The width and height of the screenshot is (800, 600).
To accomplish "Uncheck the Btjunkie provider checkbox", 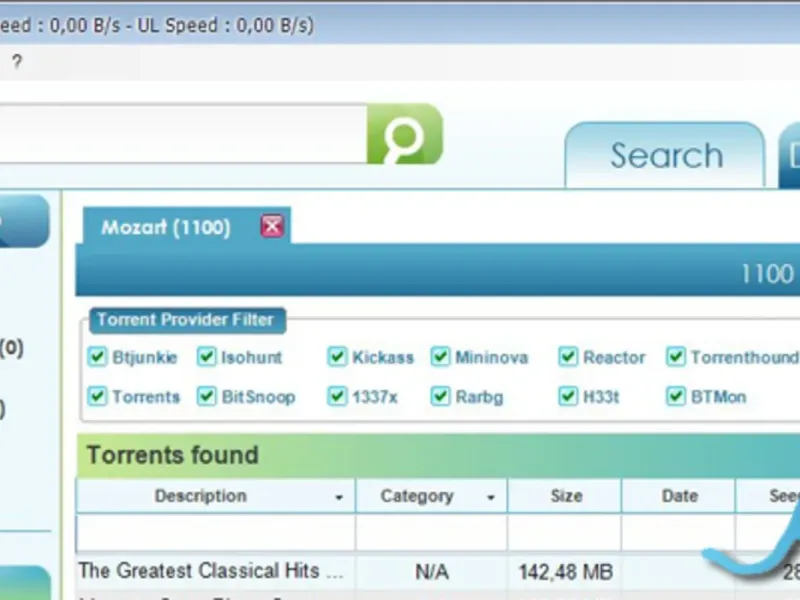I will [97, 357].
